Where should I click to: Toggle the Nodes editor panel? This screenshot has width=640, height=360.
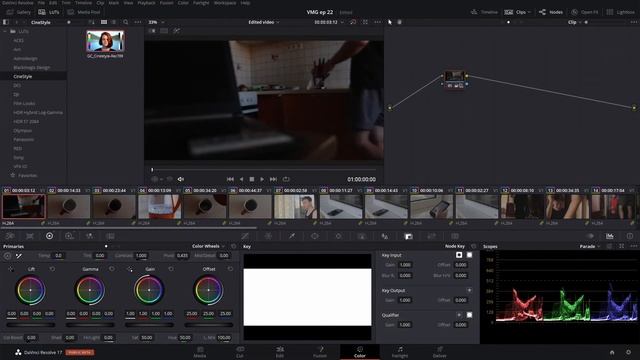click(551, 12)
